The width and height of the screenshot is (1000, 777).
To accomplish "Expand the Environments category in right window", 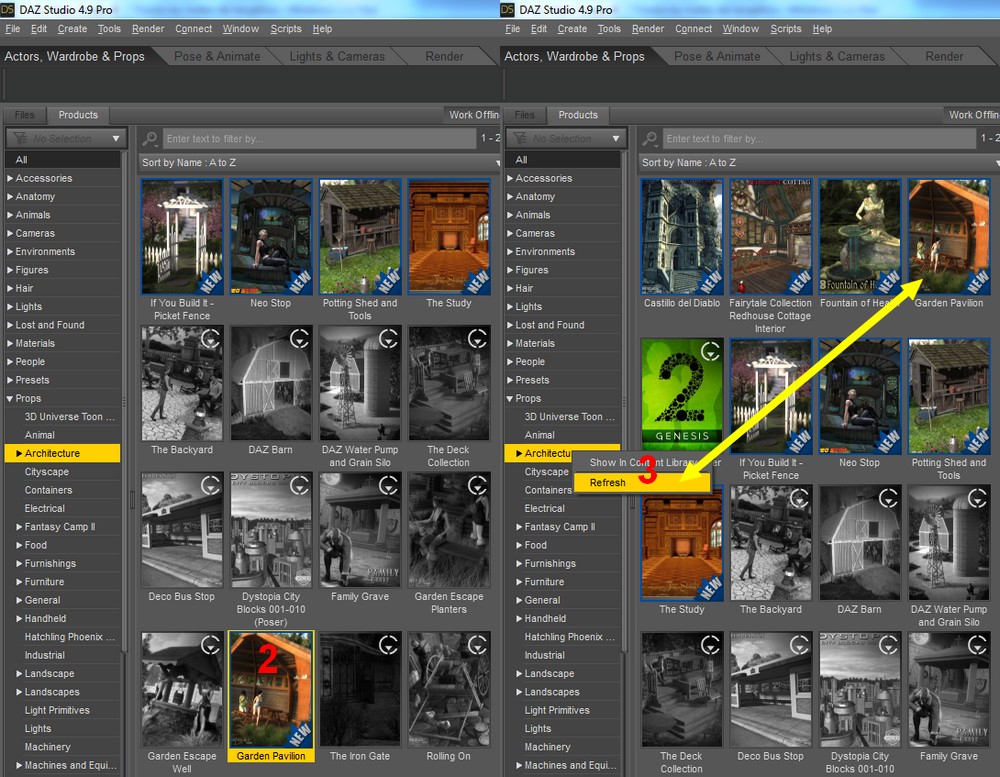I will point(510,252).
